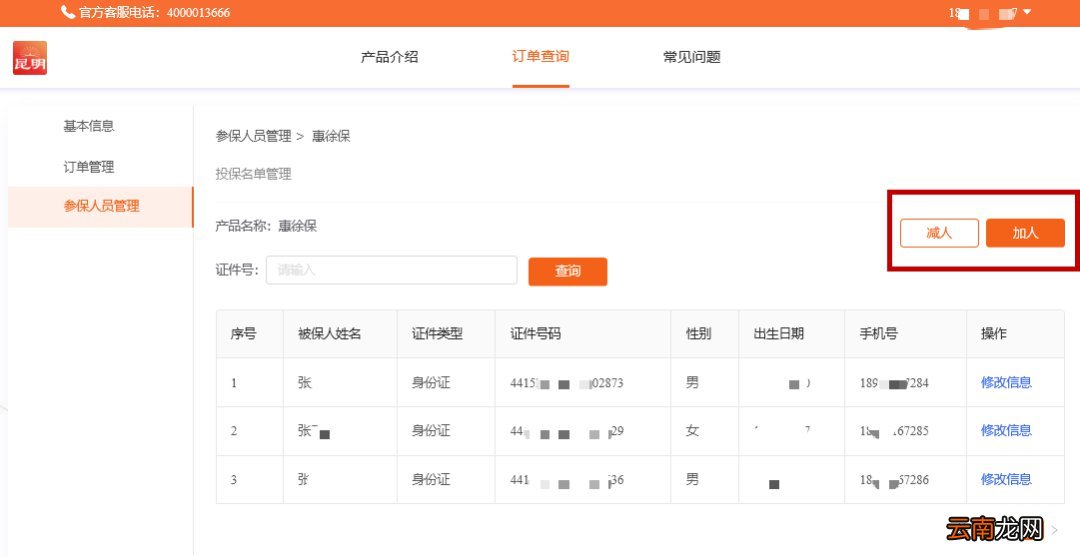Image resolution: width=1080 pixels, height=557 pixels.
Task: Focus the 证件号 input field
Action: pyautogui.click(x=392, y=270)
